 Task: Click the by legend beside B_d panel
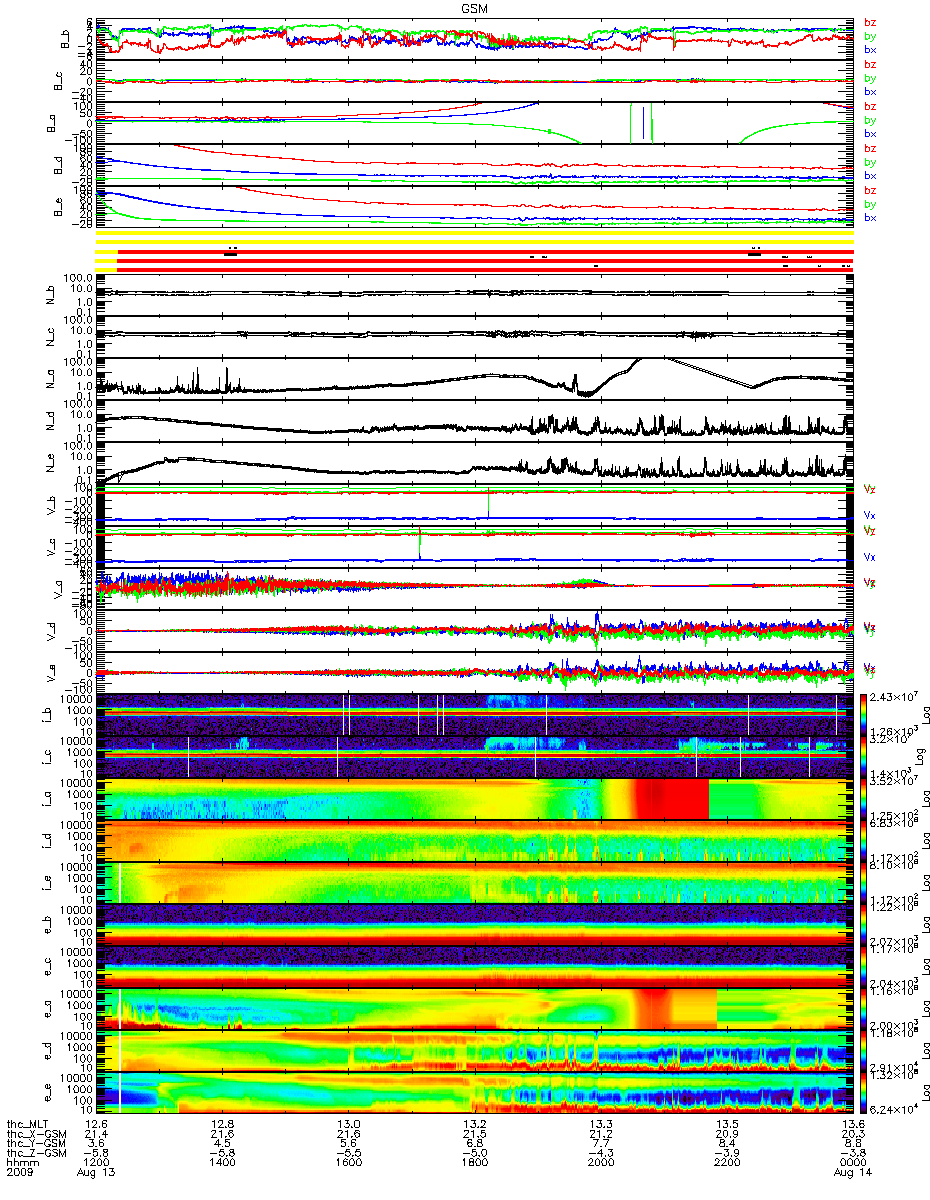pos(870,161)
